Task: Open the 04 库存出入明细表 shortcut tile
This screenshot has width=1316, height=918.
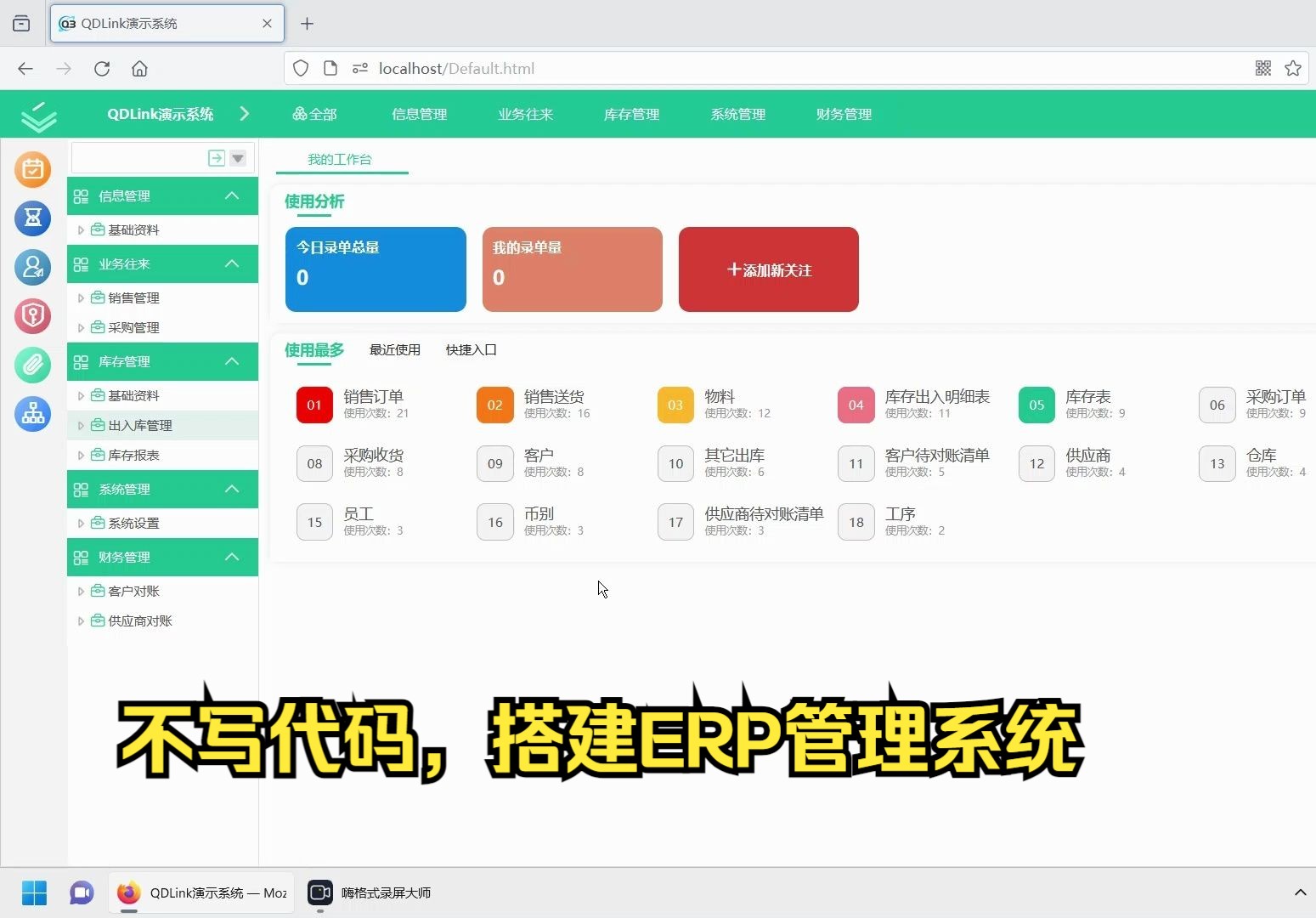Action: [x=914, y=405]
